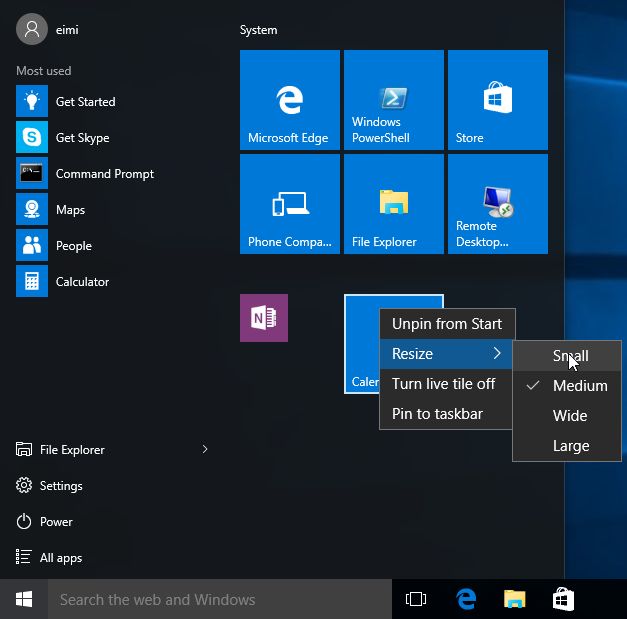Screen dimensions: 627x619
Task: Click the Resize menu label
Action: coord(412,354)
